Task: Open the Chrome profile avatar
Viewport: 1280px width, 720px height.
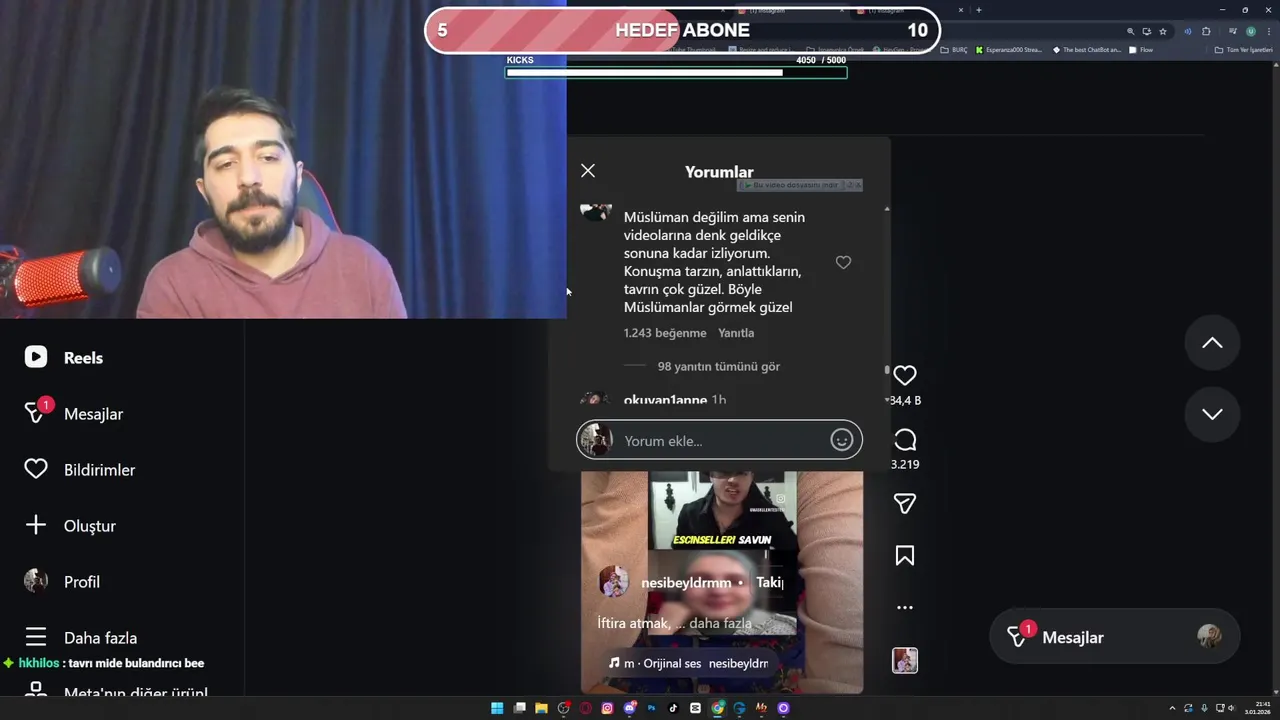Action: point(1251,32)
